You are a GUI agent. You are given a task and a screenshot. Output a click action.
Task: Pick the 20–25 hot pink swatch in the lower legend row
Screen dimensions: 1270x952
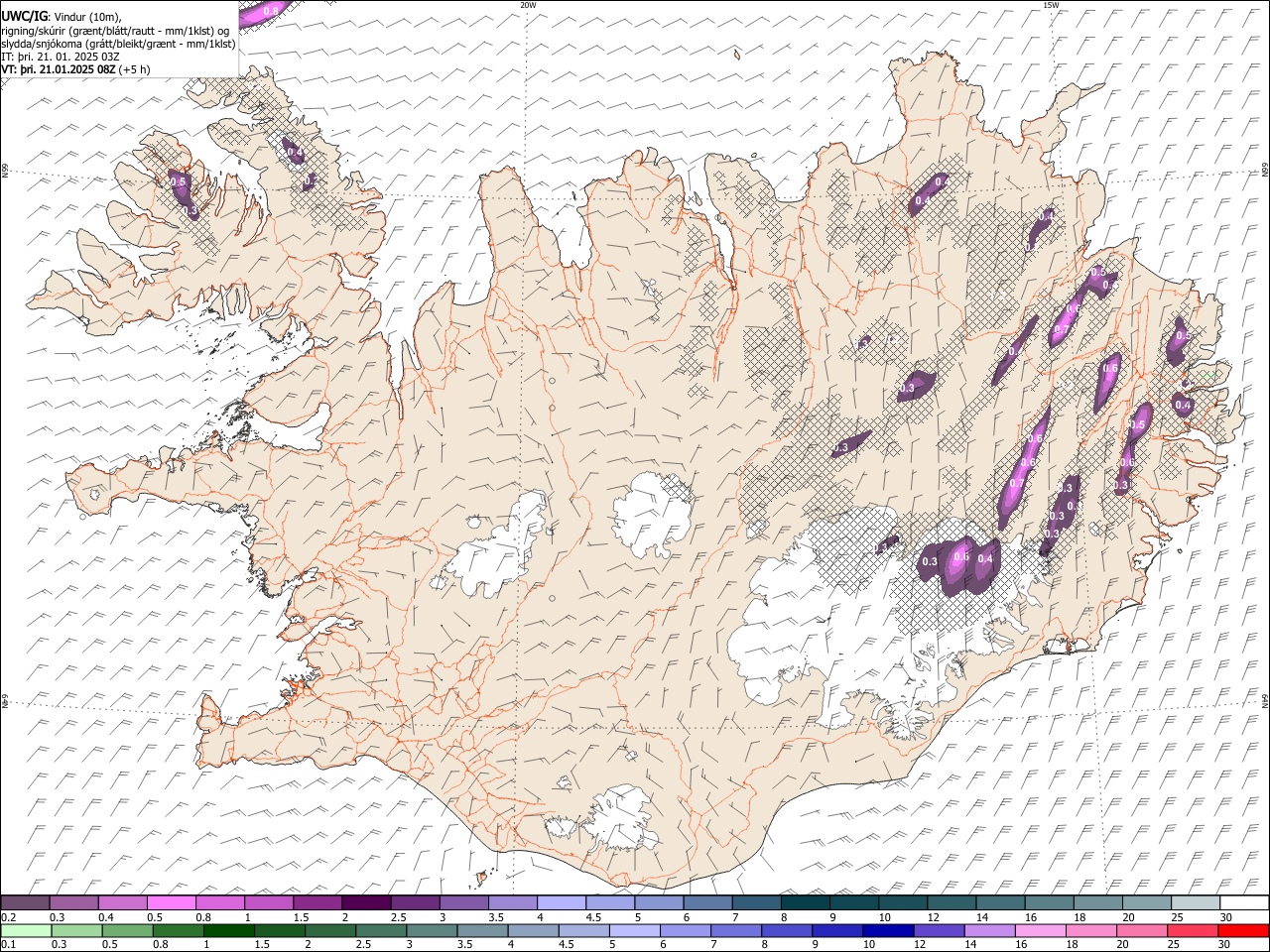(x=1142, y=930)
